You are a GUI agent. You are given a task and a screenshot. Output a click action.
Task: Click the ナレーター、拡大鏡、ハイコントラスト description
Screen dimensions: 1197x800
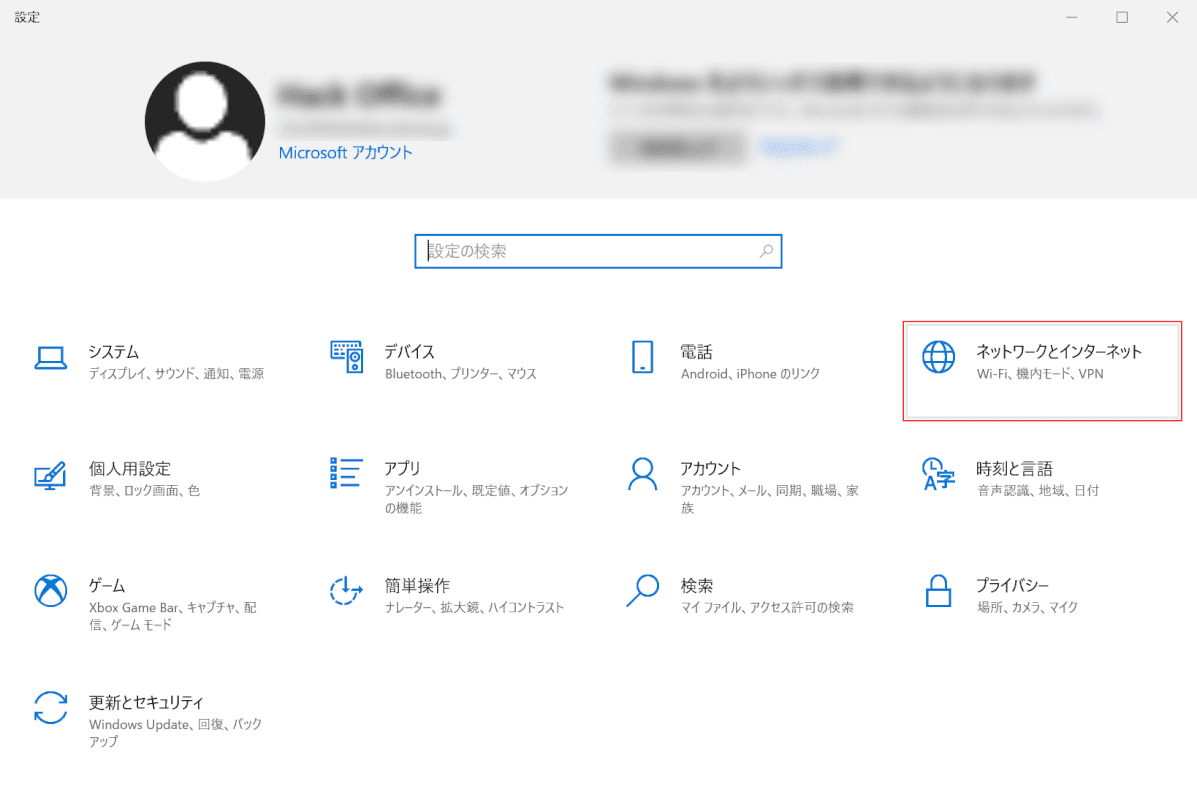(474, 608)
